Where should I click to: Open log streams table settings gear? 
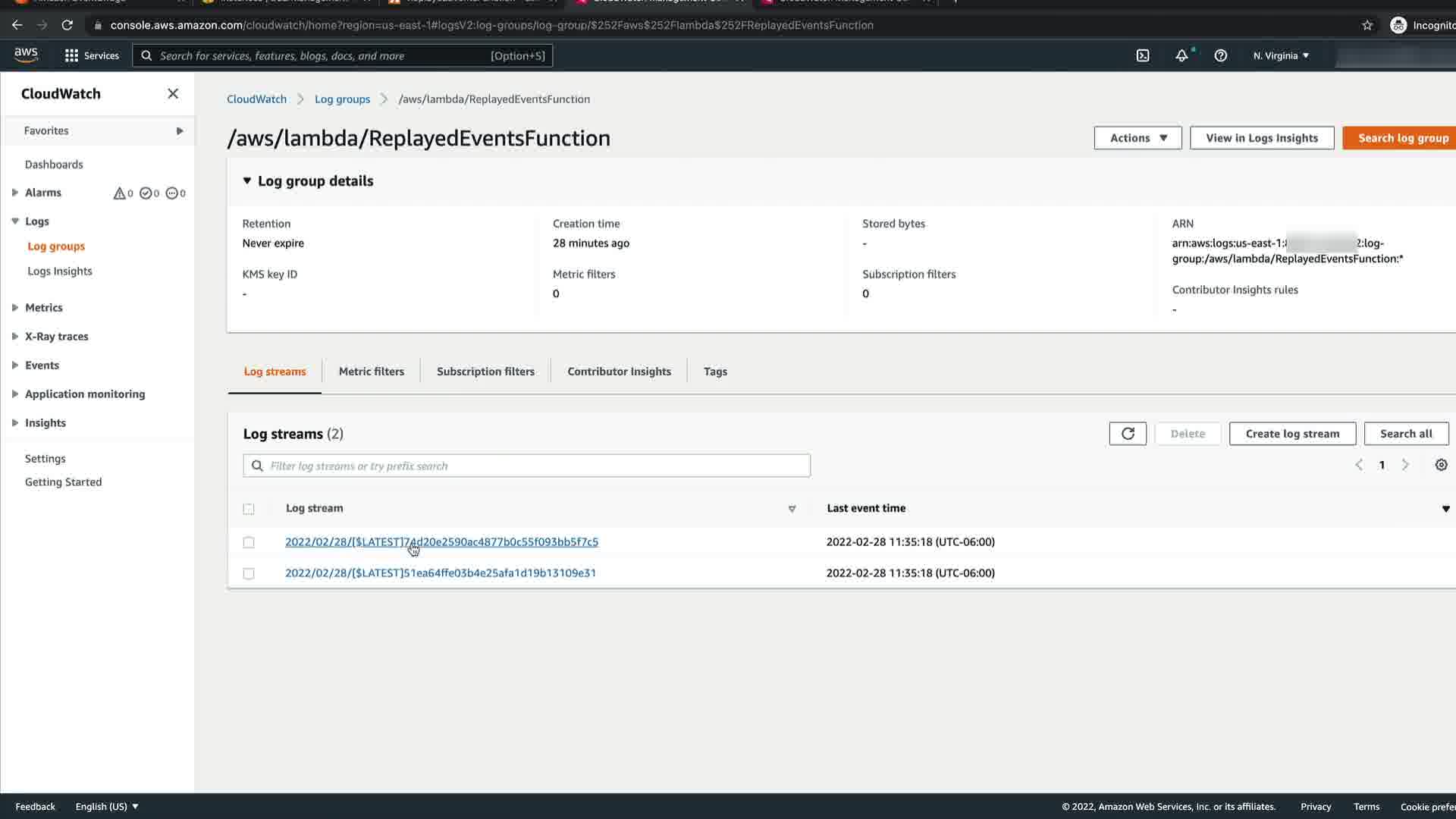[x=1441, y=465]
